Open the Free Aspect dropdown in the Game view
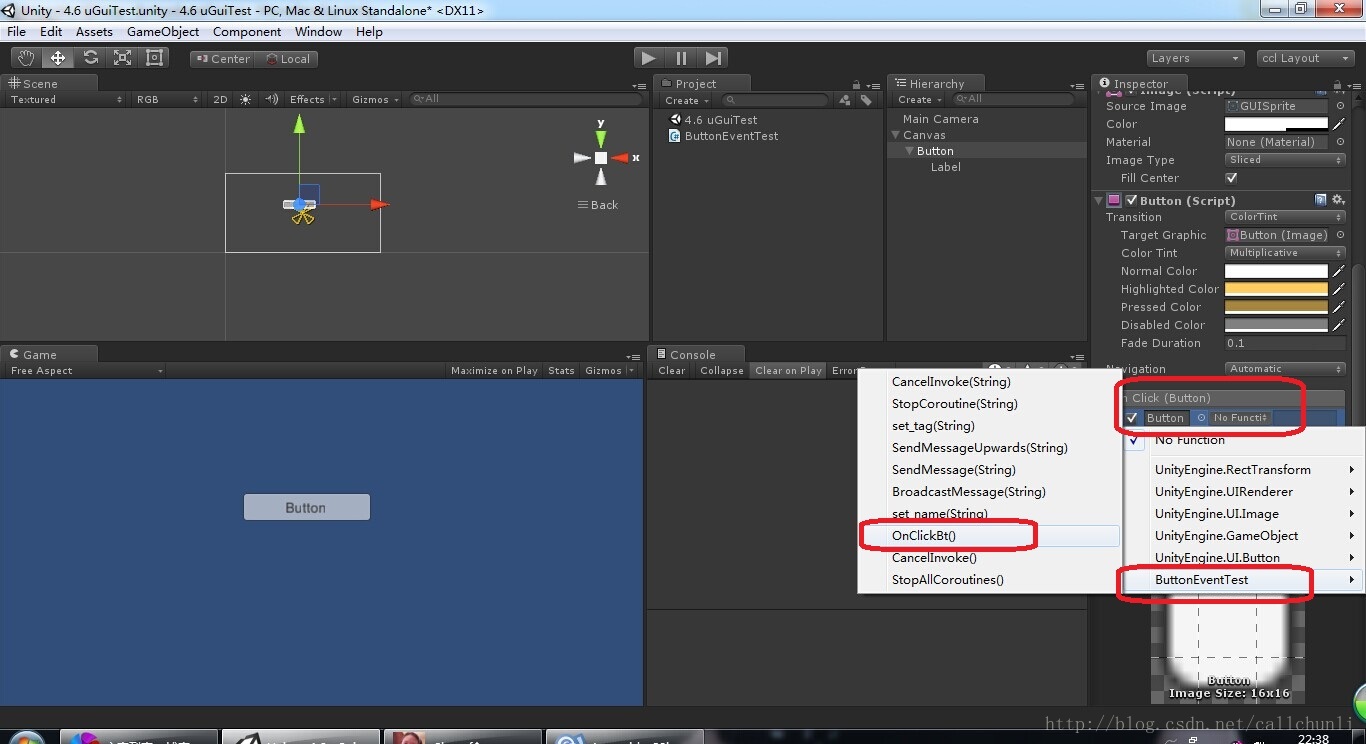The image size is (1366, 744). (86, 370)
